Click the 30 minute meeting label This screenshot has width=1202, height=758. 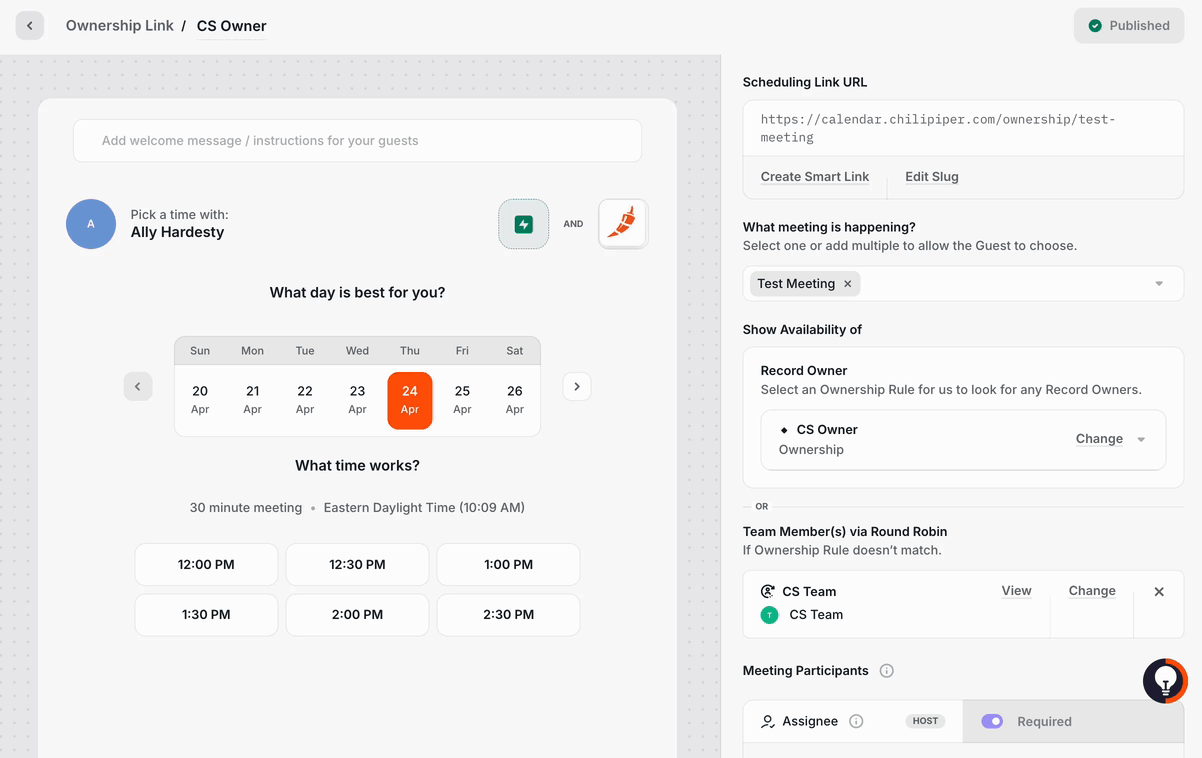click(246, 508)
